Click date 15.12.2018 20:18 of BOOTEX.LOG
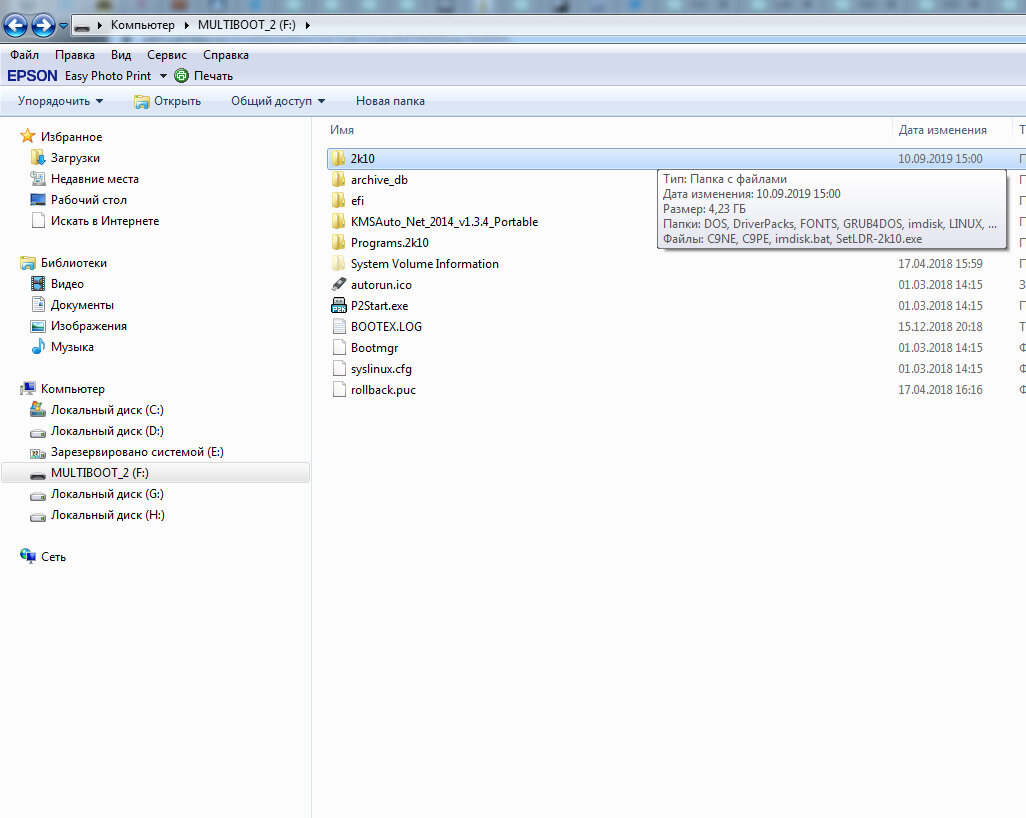Viewport: 1026px width, 818px height. click(x=940, y=326)
